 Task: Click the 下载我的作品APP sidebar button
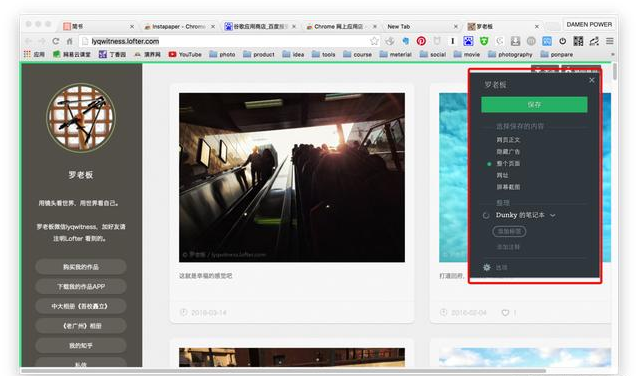coord(81,287)
